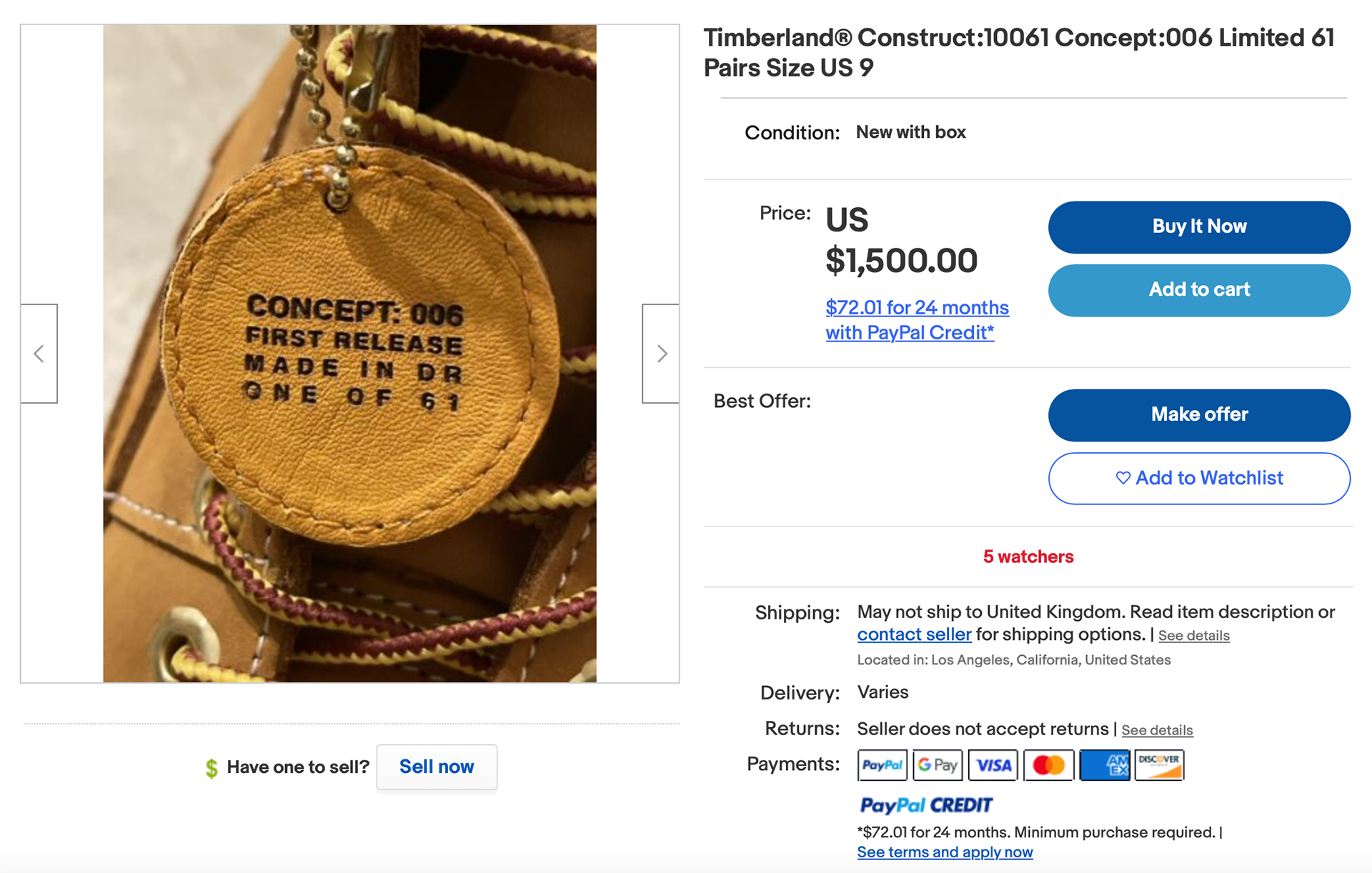Click the Discover card icon

(x=1159, y=765)
